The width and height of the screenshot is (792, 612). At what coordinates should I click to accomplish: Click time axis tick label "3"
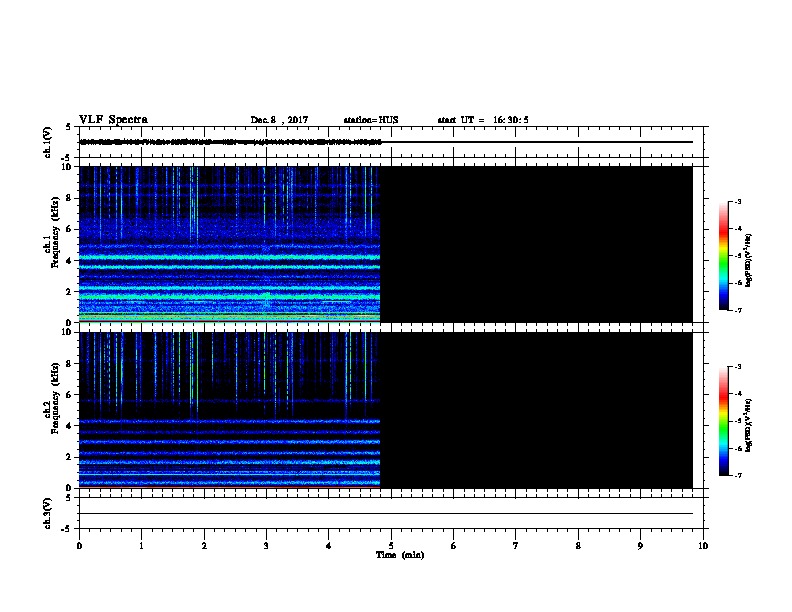(266, 546)
